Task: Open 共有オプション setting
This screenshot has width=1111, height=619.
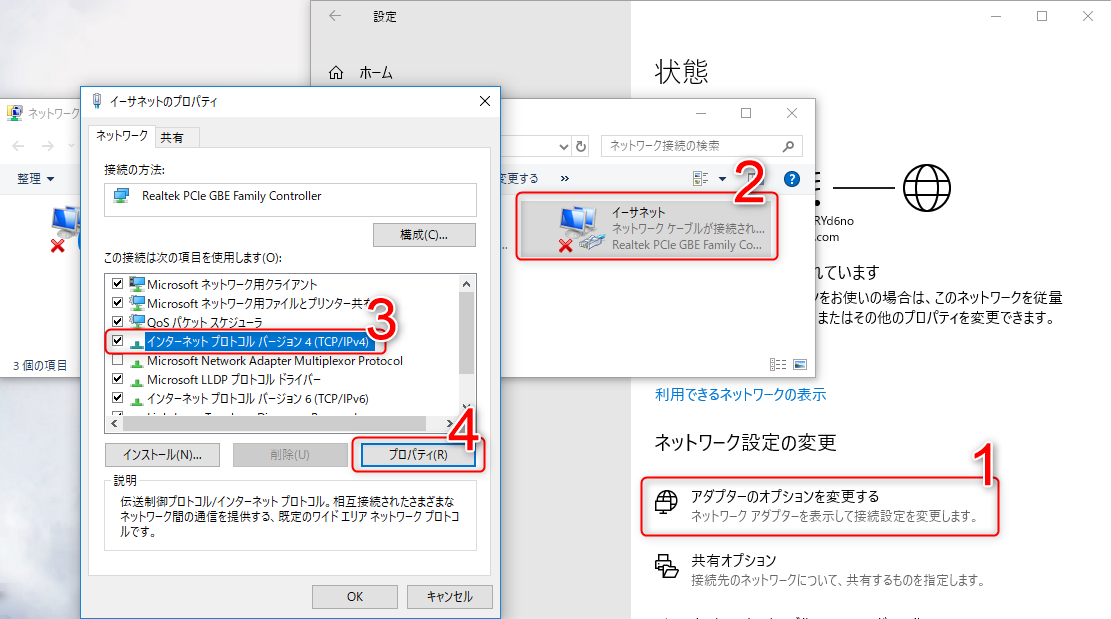Action: pyautogui.click(x=820, y=569)
